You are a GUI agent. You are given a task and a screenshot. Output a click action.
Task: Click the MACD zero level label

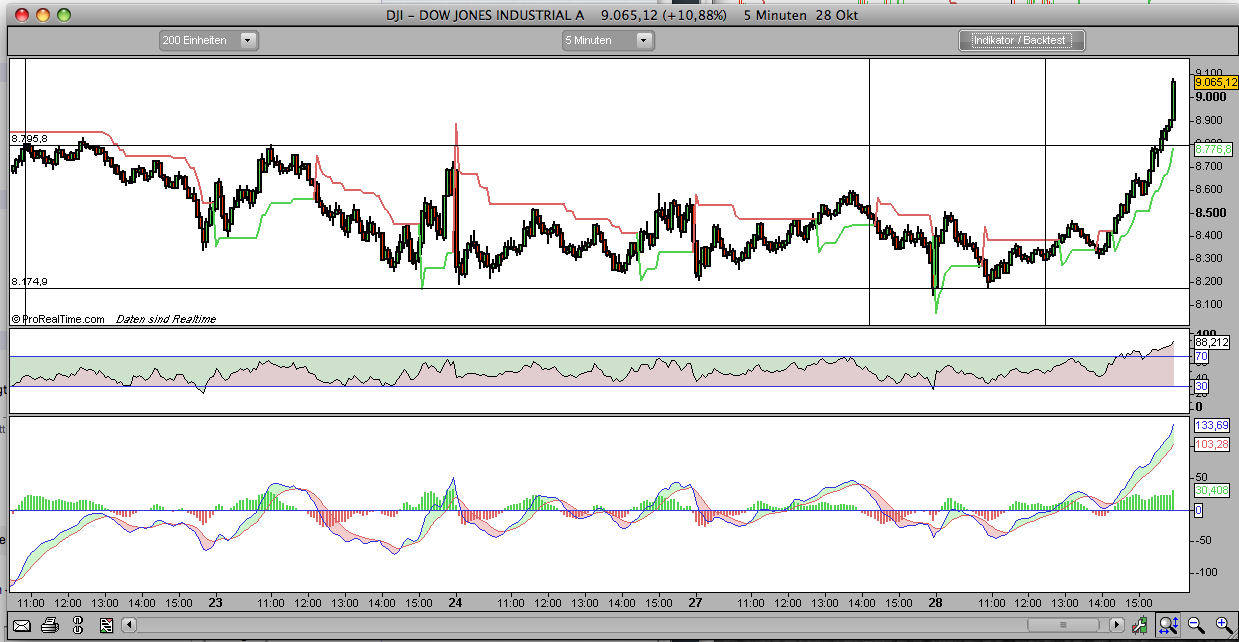1198,510
